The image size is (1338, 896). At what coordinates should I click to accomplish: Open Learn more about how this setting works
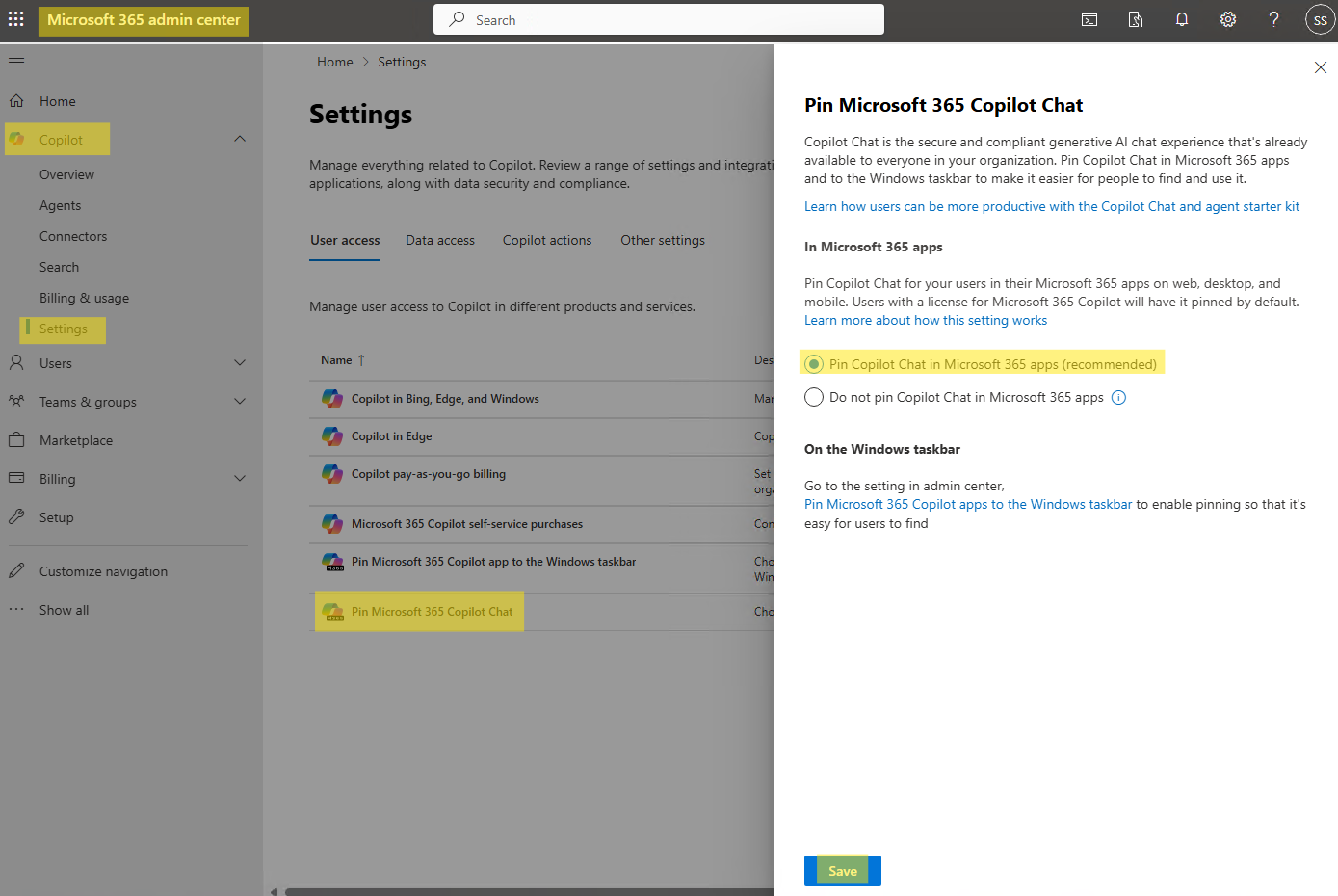coord(925,321)
